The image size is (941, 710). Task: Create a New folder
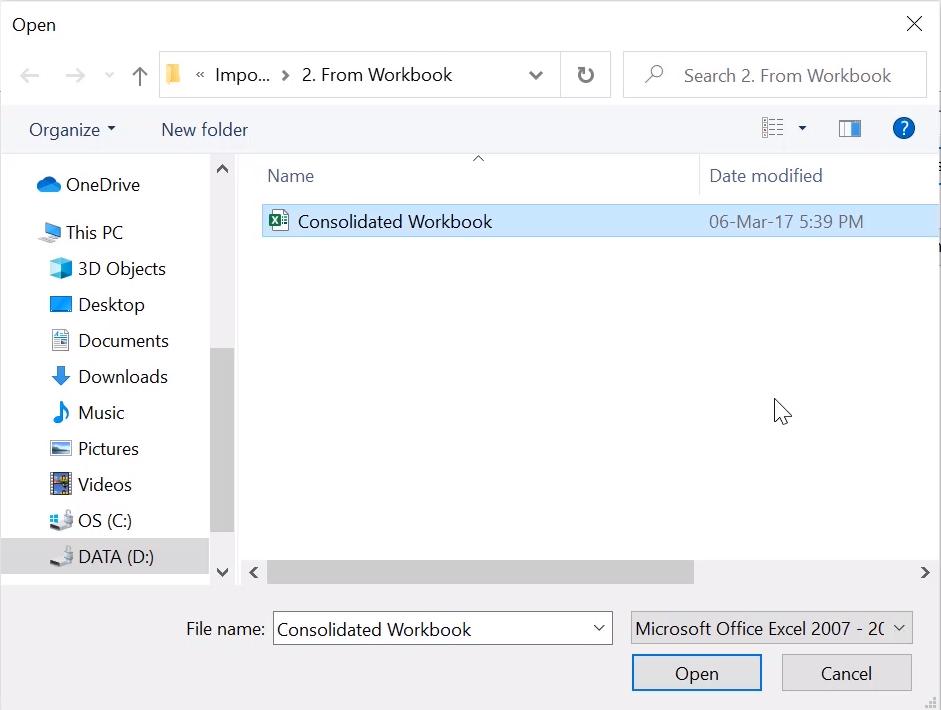[203, 129]
